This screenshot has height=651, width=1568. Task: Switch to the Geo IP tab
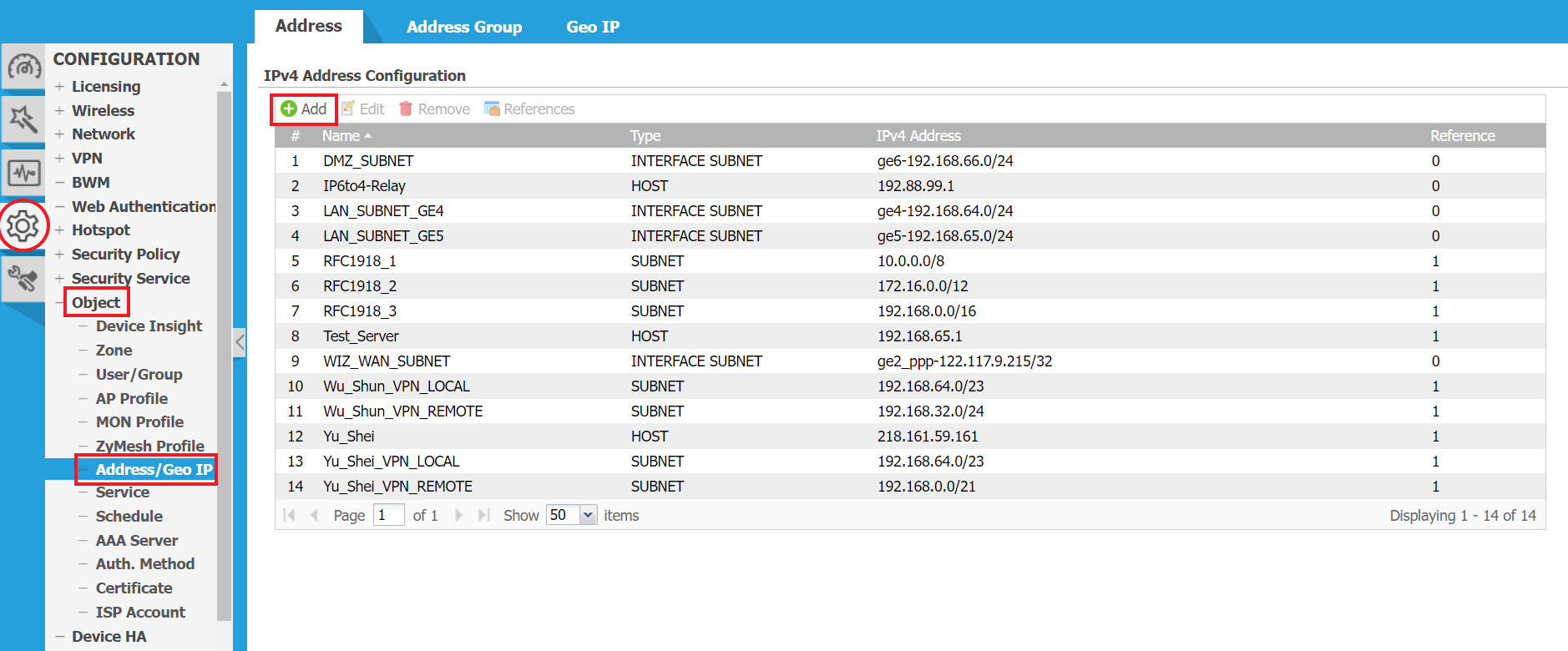click(x=593, y=27)
